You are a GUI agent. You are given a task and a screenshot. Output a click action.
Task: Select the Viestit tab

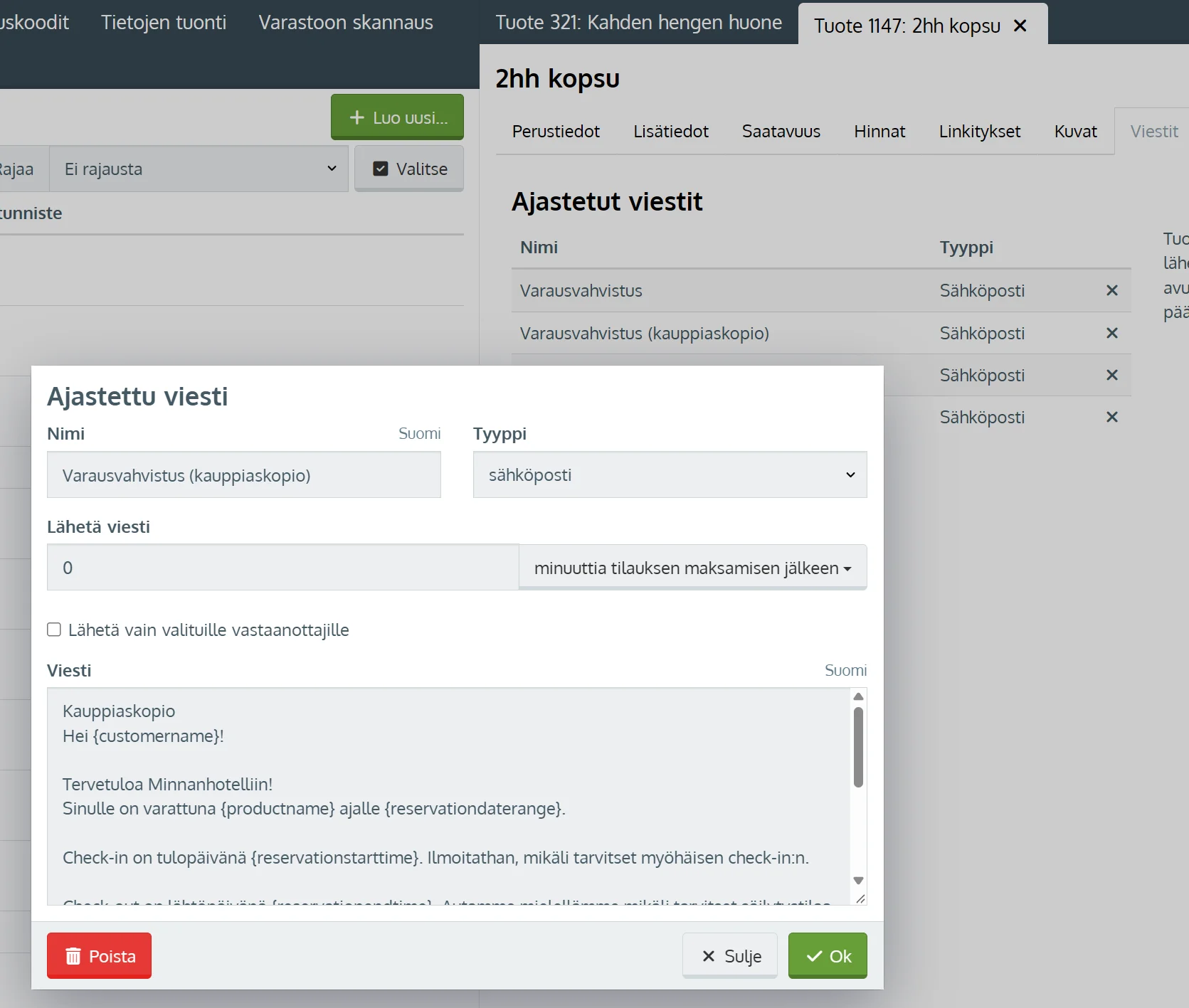point(1153,132)
